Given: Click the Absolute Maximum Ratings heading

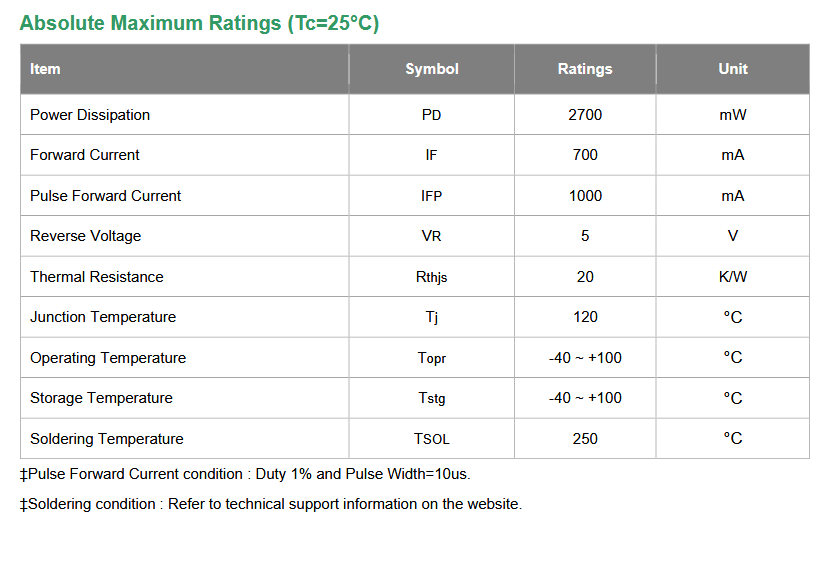Looking at the screenshot, I should pyautogui.click(x=199, y=23).
